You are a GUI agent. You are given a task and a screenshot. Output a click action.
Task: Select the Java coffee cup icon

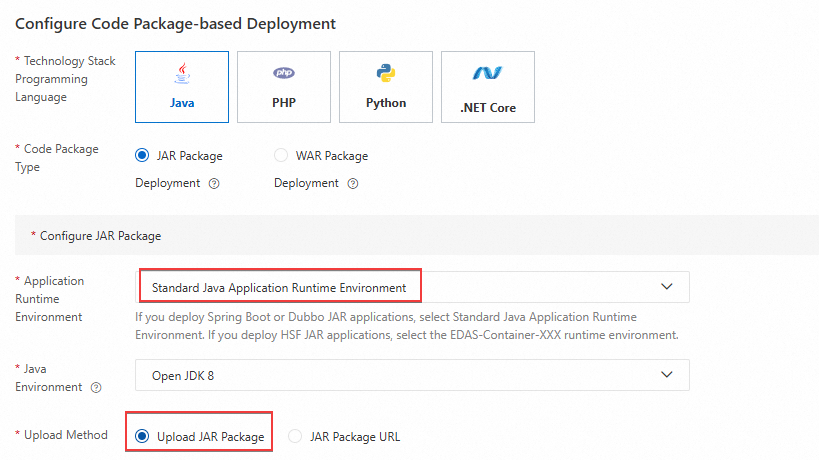click(181, 74)
